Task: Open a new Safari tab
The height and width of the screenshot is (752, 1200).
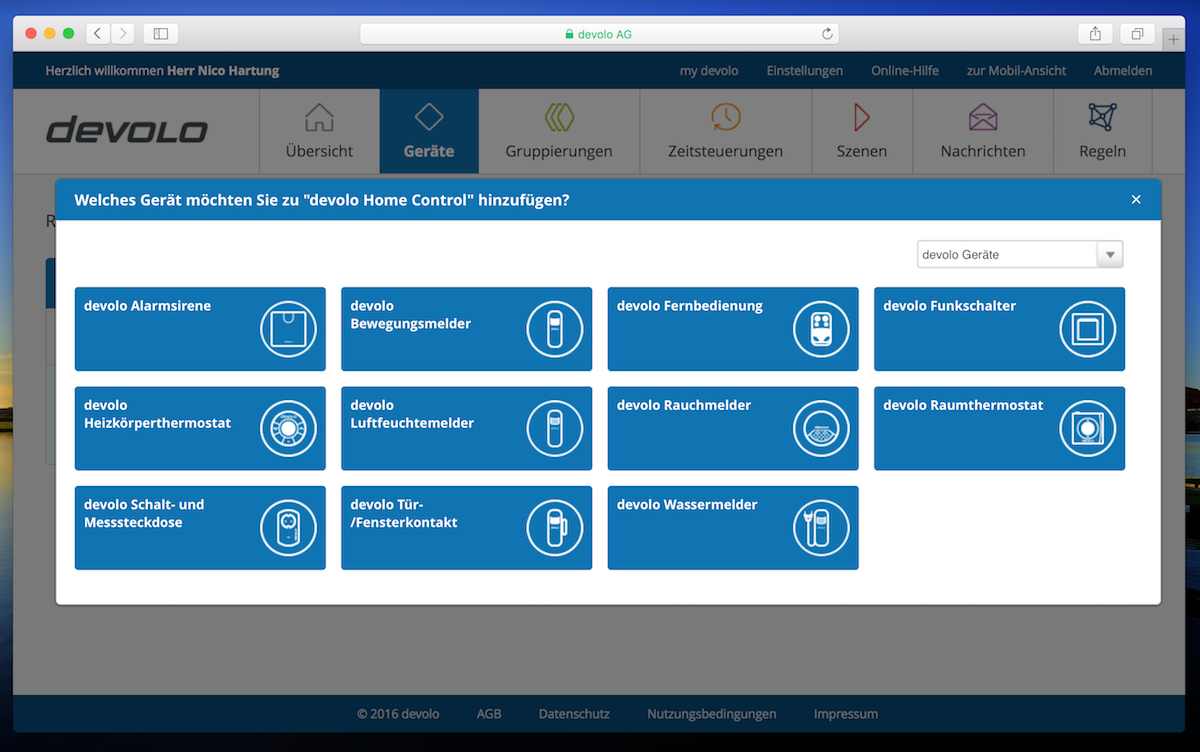Action: [1173, 40]
